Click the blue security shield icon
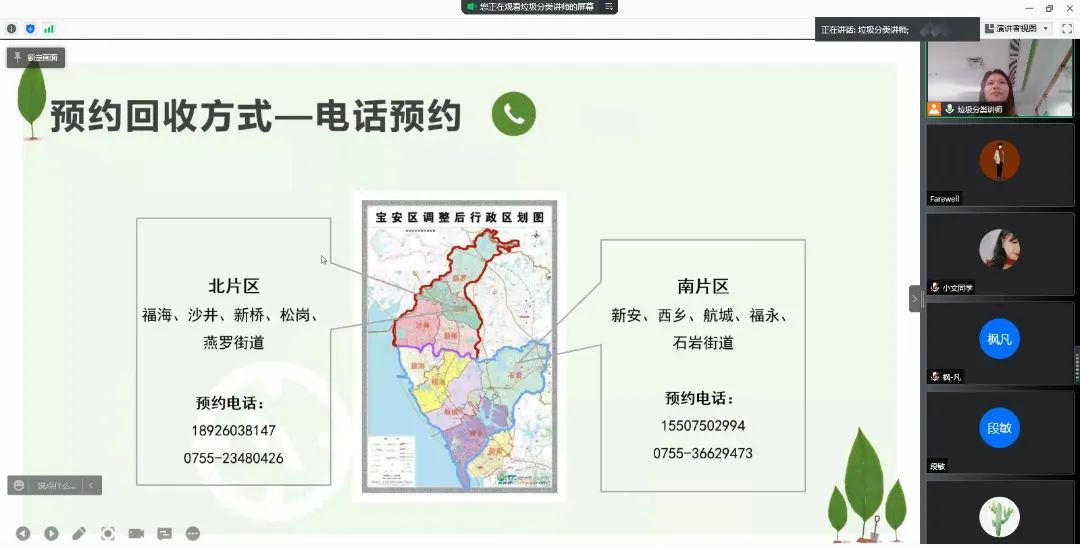This screenshot has height=547, width=1080. pyautogui.click(x=30, y=29)
